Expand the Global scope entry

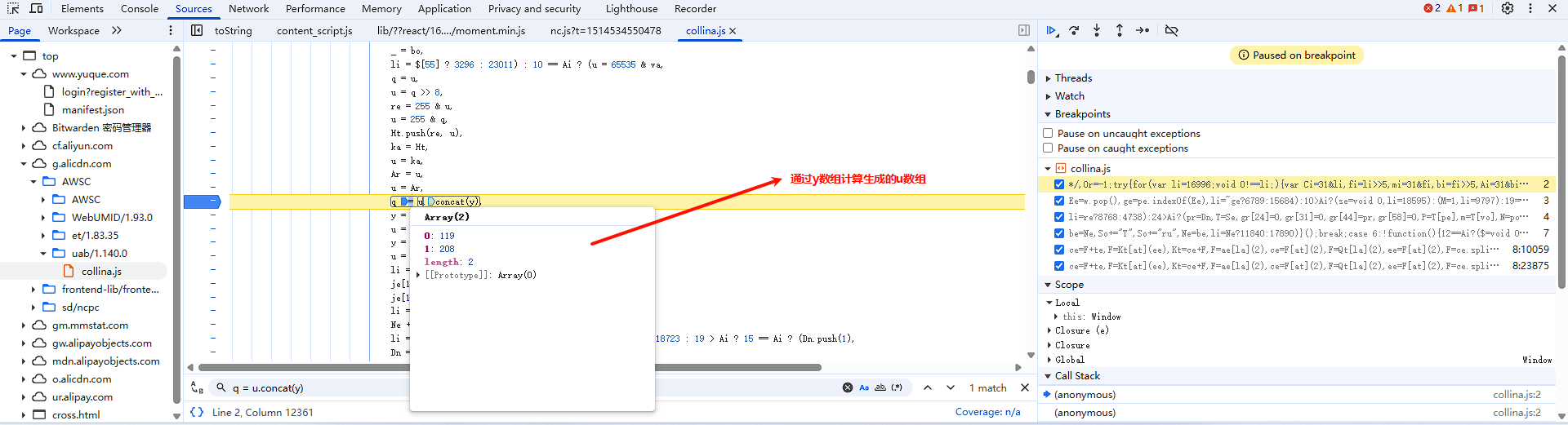pos(1049,360)
